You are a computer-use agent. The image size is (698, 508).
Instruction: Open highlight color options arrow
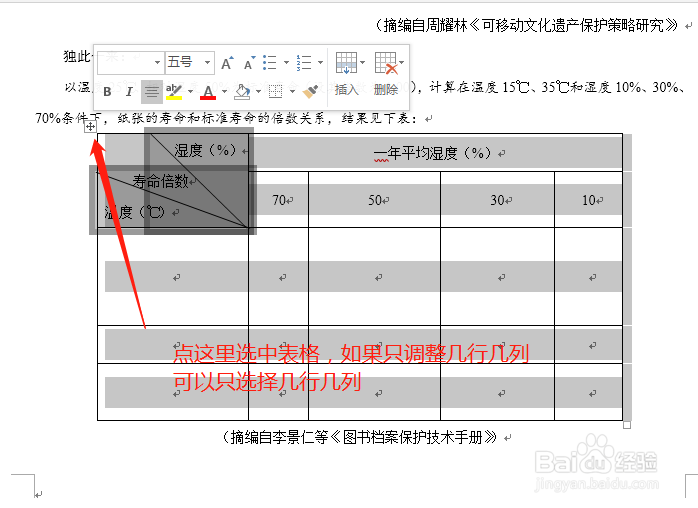click(x=190, y=91)
